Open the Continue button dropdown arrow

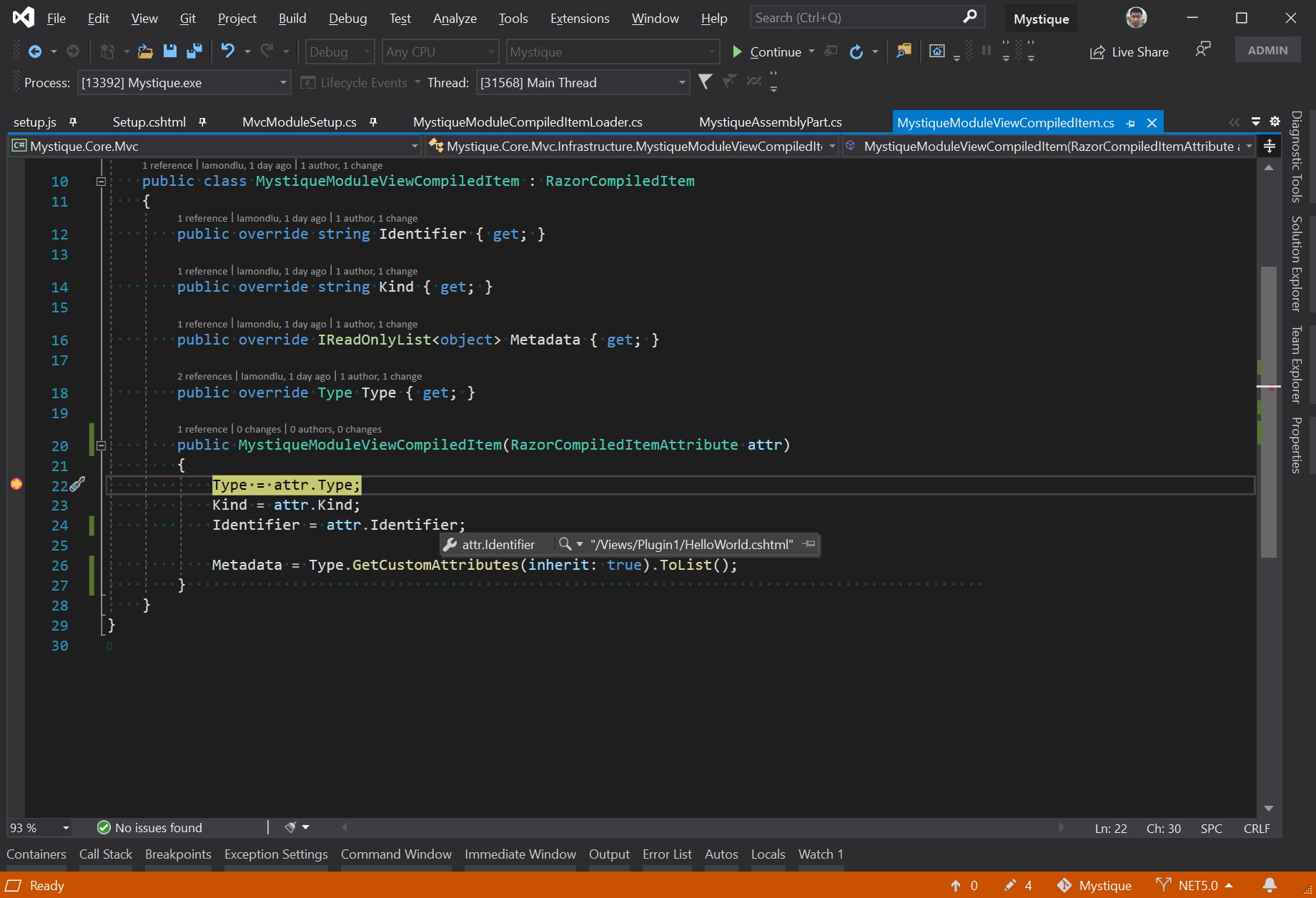point(811,51)
